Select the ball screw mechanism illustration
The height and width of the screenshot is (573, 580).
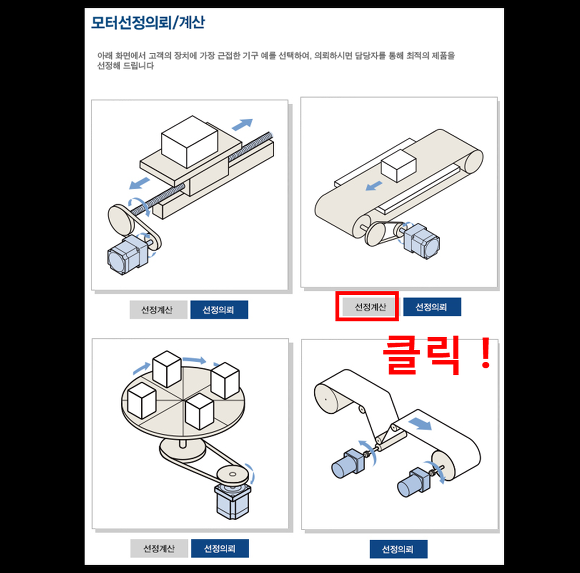(190, 195)
